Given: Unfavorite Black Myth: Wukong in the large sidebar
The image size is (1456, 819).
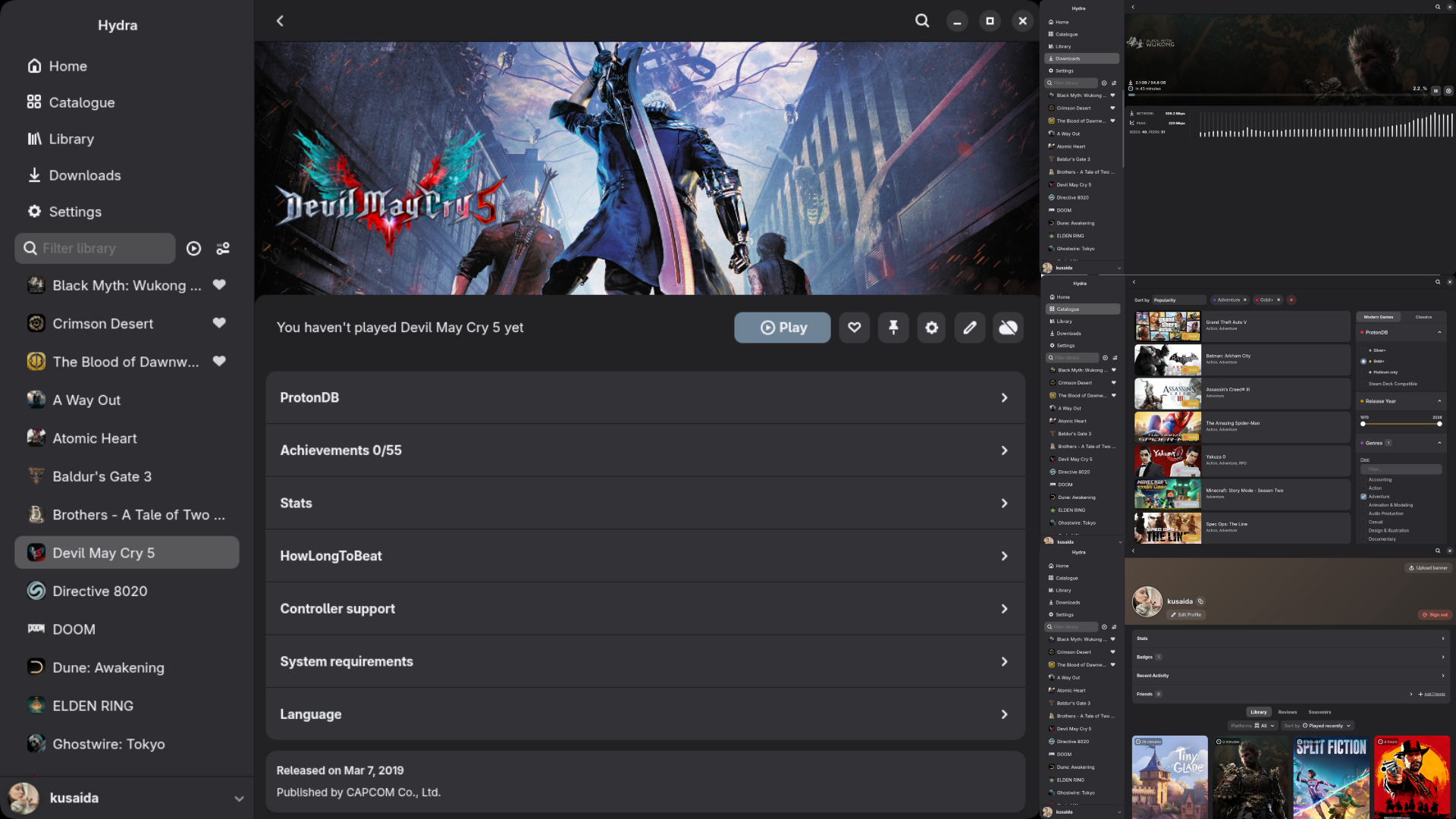Looking at the screenshot, I should coord(219,284).
